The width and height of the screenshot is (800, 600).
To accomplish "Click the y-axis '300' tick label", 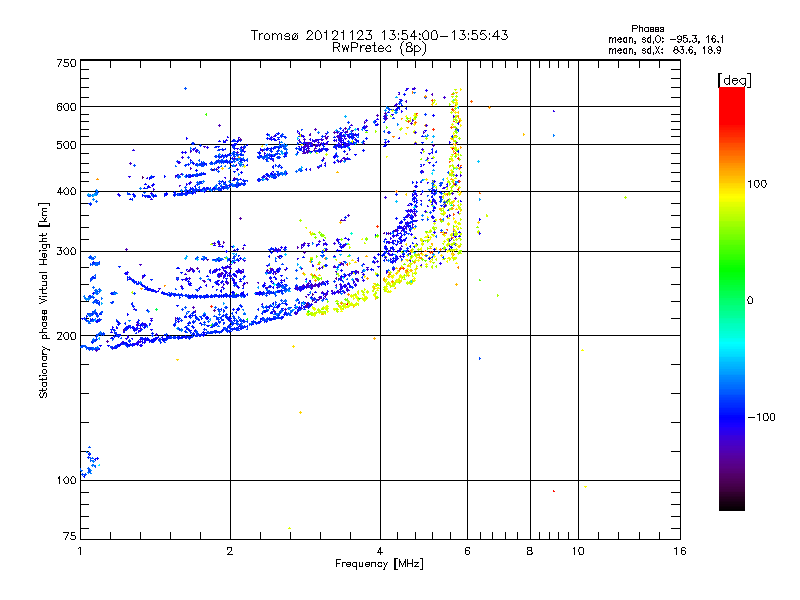I will [x=66, y=252].
